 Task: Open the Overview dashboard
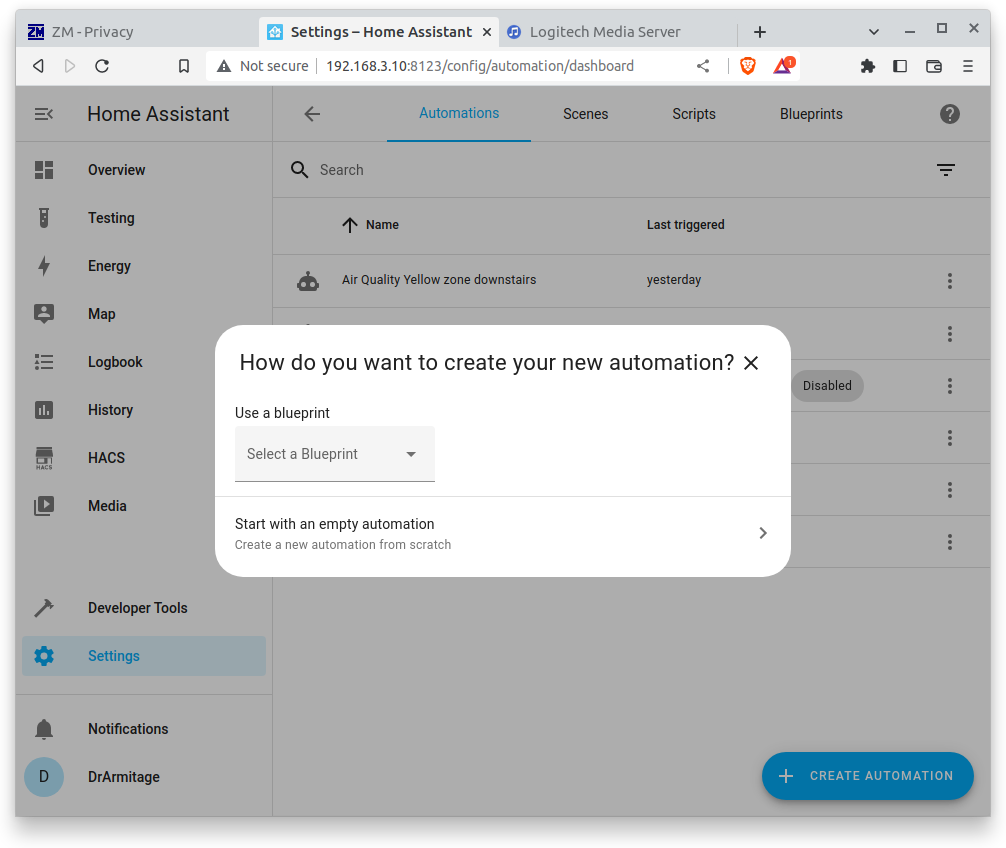coord(144,170)
